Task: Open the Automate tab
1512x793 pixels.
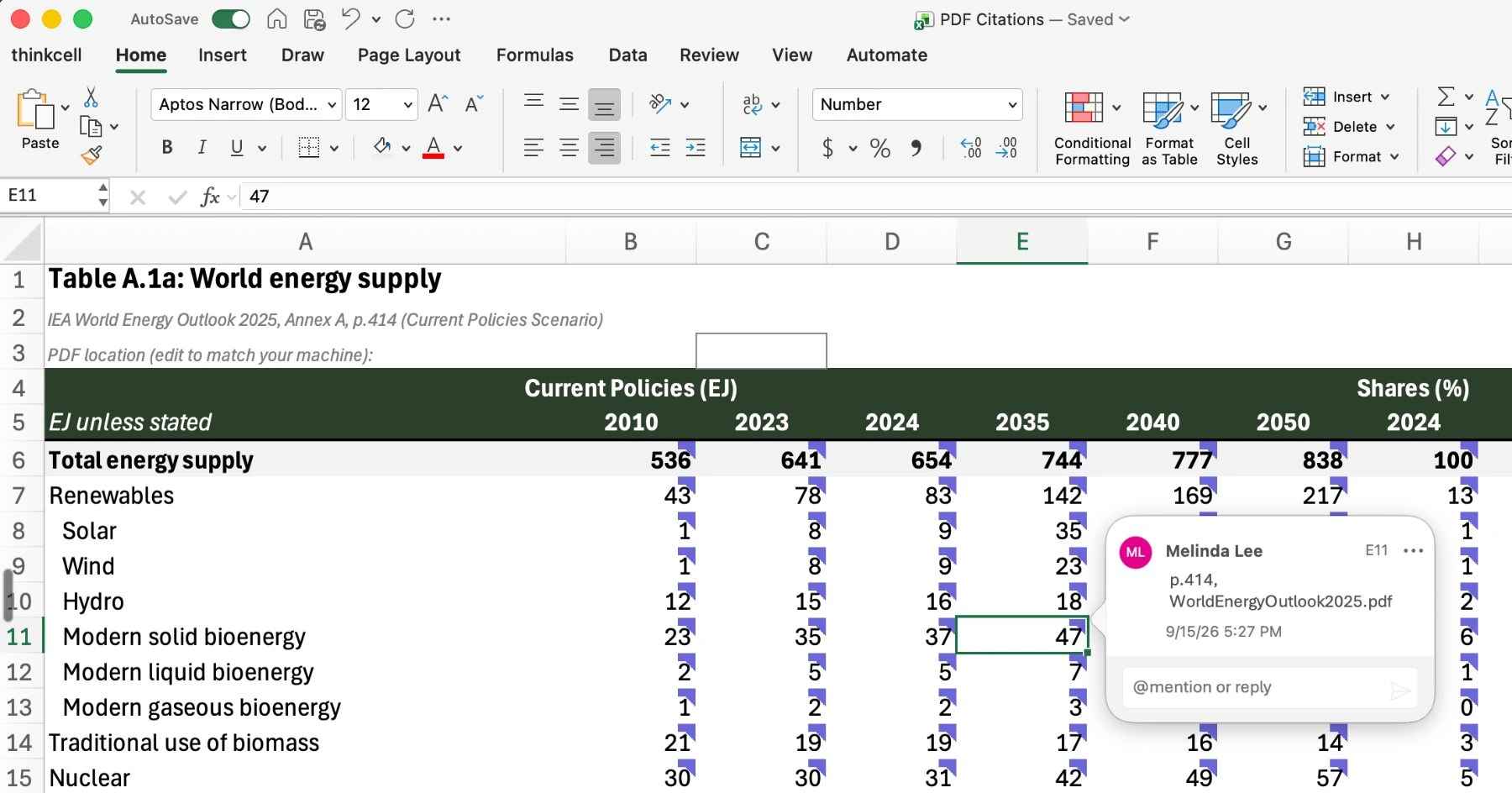Action: (x=887, y=55)
